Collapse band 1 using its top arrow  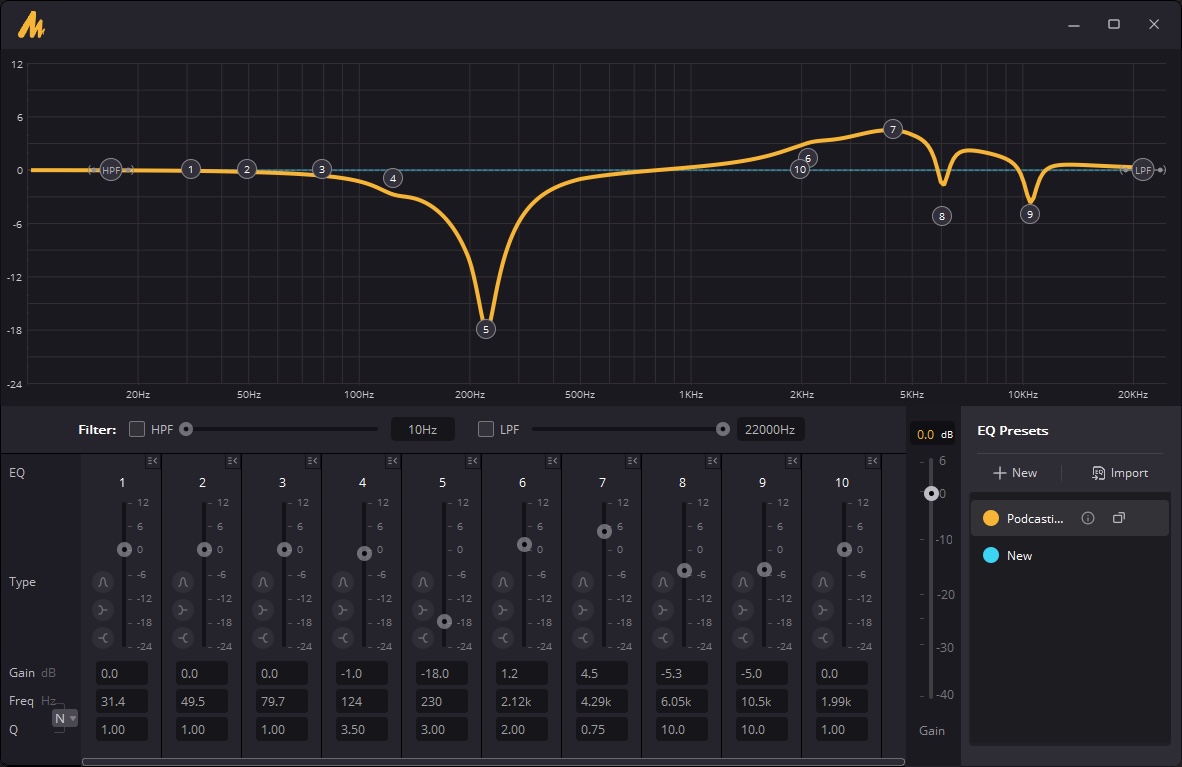(151, 461)
